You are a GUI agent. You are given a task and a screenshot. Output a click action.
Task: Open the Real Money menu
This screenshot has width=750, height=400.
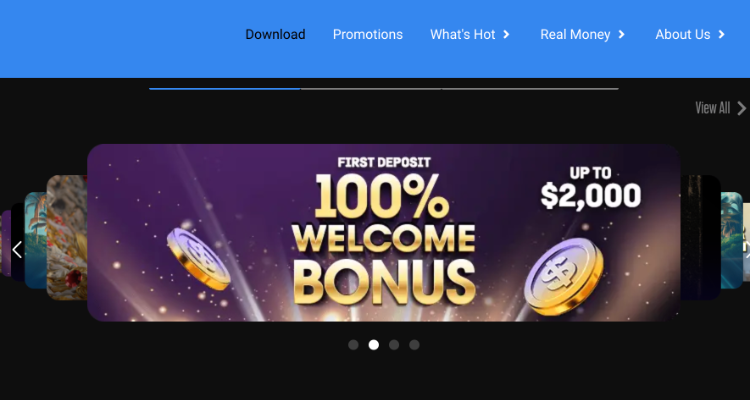[575, 34]
